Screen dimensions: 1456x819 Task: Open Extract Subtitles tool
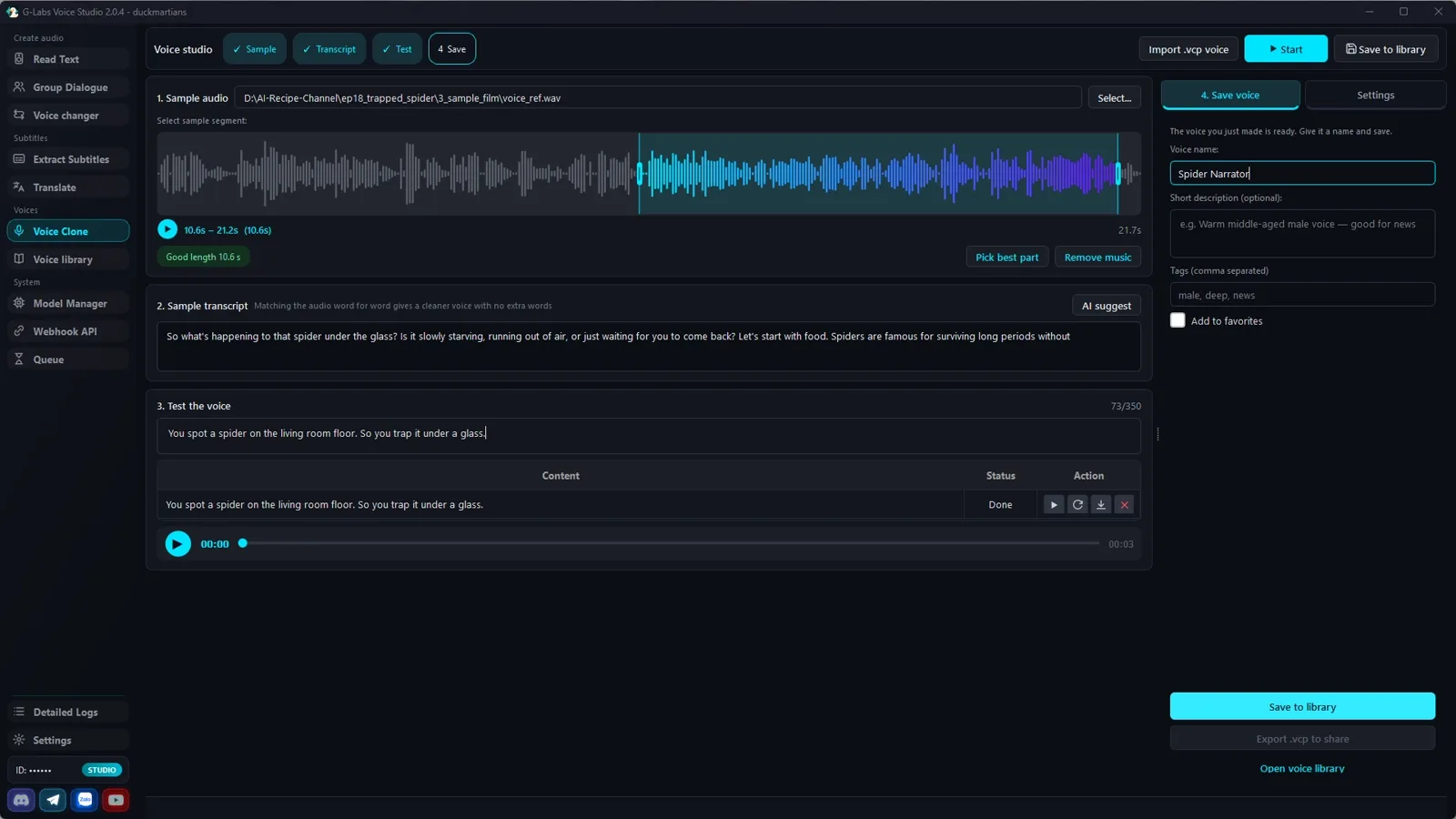click(x=68, y=159)
